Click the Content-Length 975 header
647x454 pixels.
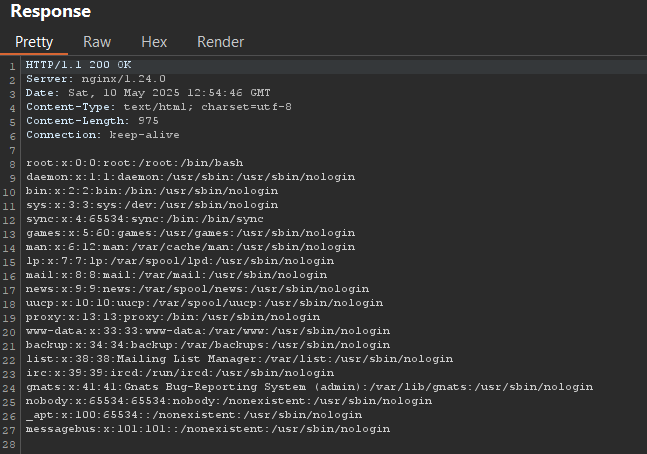coord(92,121)
